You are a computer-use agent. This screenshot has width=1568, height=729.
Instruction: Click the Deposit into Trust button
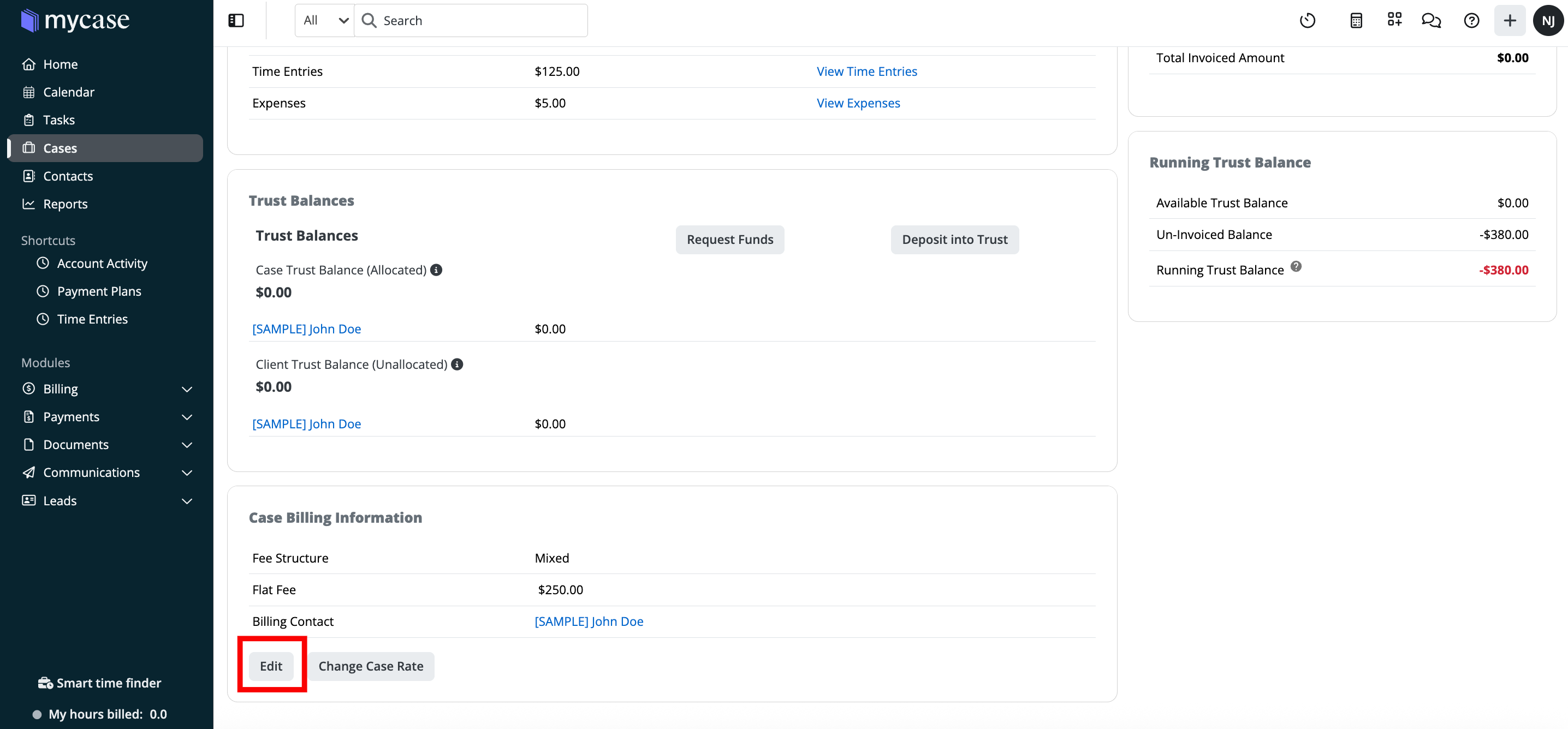954,240
